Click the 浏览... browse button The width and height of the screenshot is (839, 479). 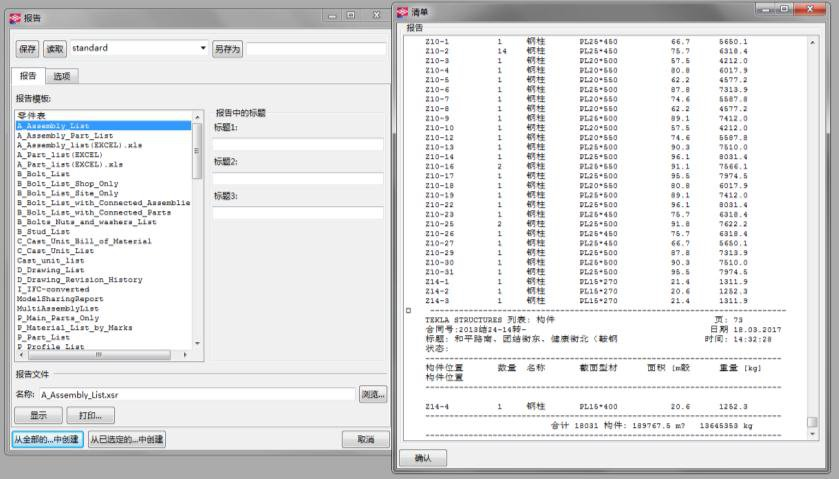[x=373, y=394]
